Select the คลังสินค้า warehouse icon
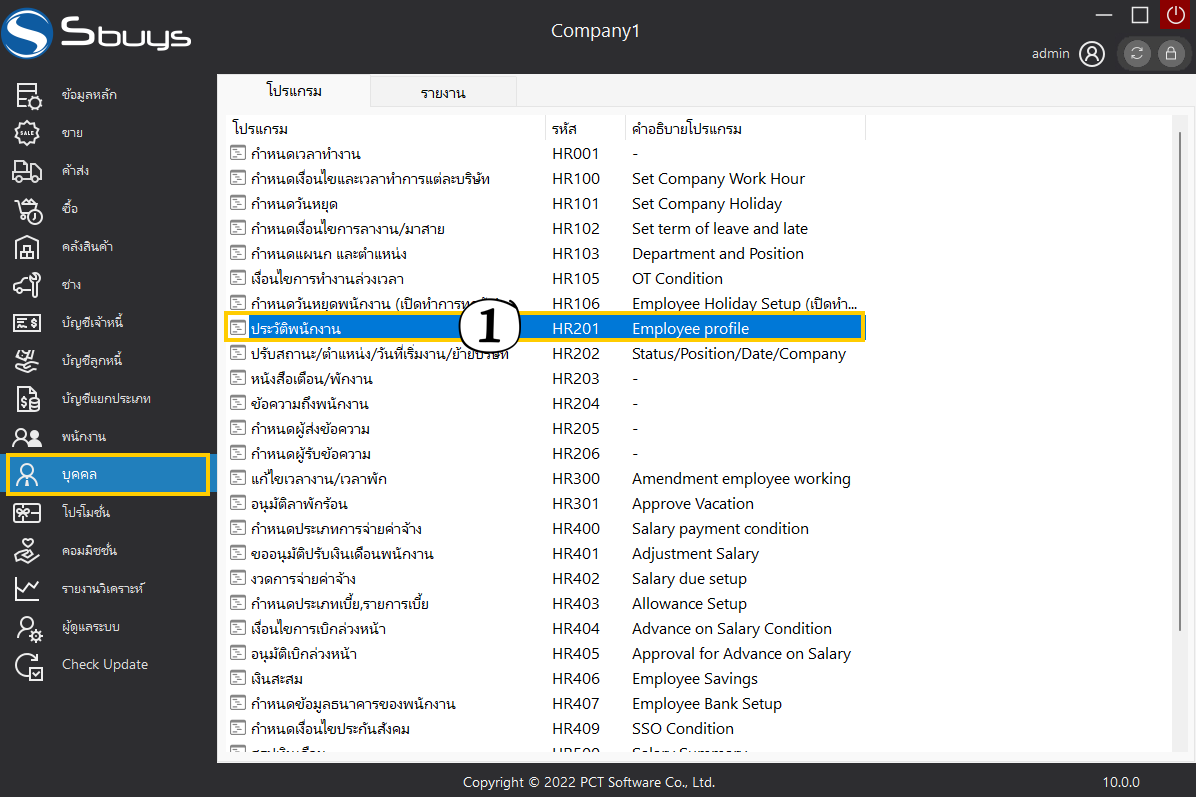The image size is (1196, 797). point(27,247)
